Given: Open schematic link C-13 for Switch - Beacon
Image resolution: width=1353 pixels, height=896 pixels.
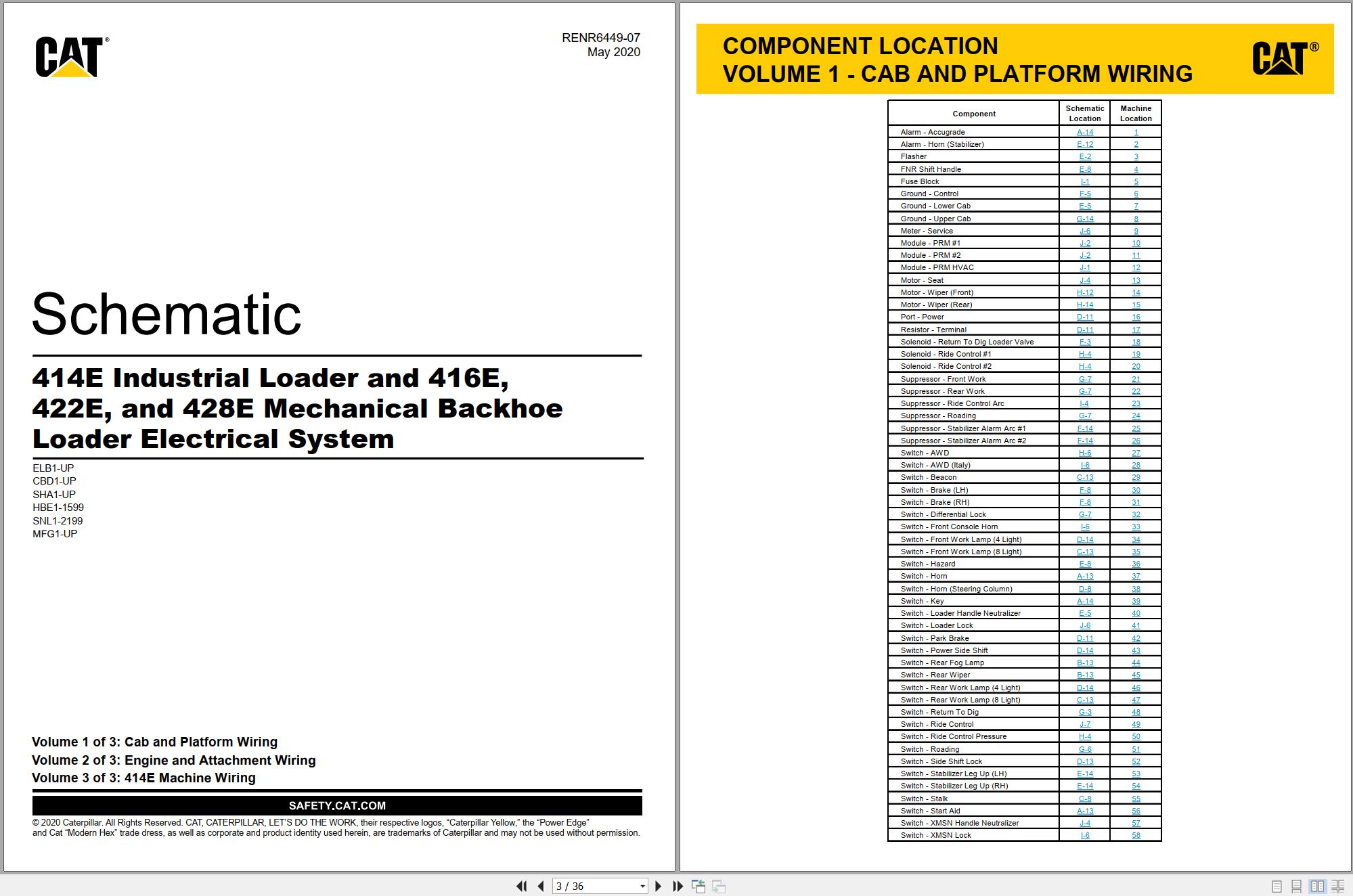Looking at the screenshot, I should point(1085,477).
